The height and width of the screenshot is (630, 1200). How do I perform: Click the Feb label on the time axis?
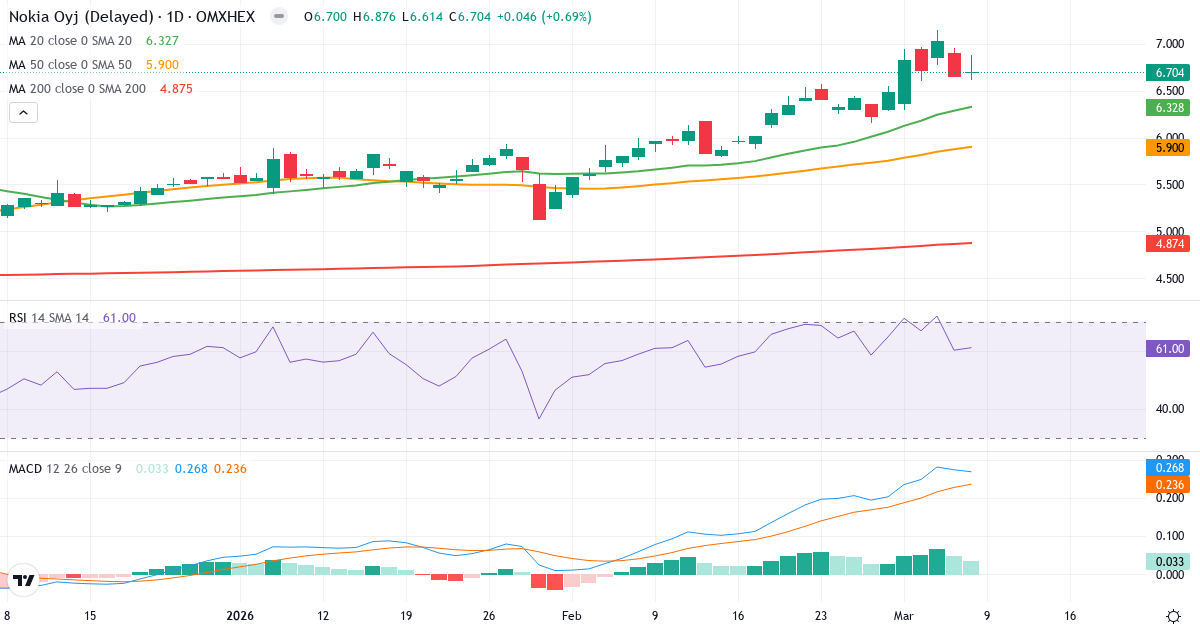[572, 616]
